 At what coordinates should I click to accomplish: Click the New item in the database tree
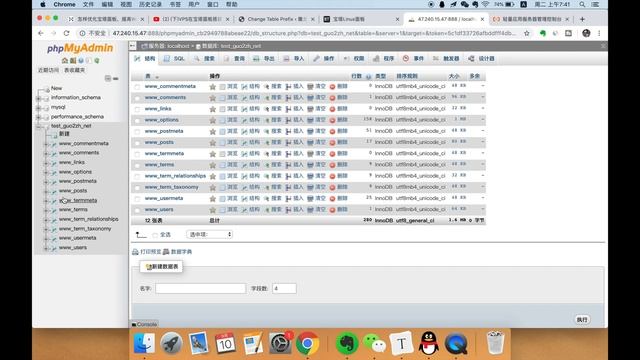click(x=56, y=88)
